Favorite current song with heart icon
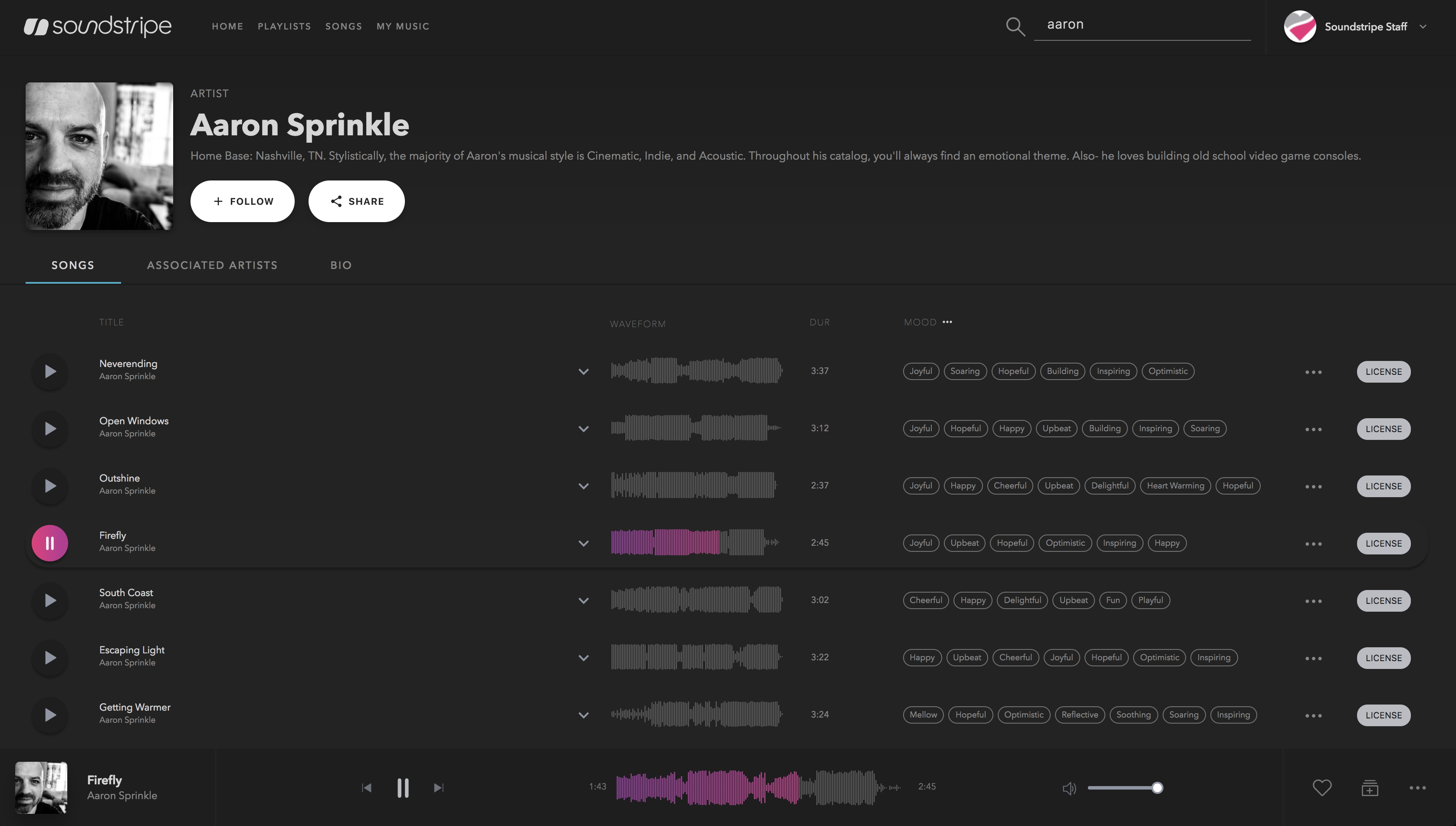Image resolution: width=1456 pixels, height=826 pixels. coord(1321,787)
